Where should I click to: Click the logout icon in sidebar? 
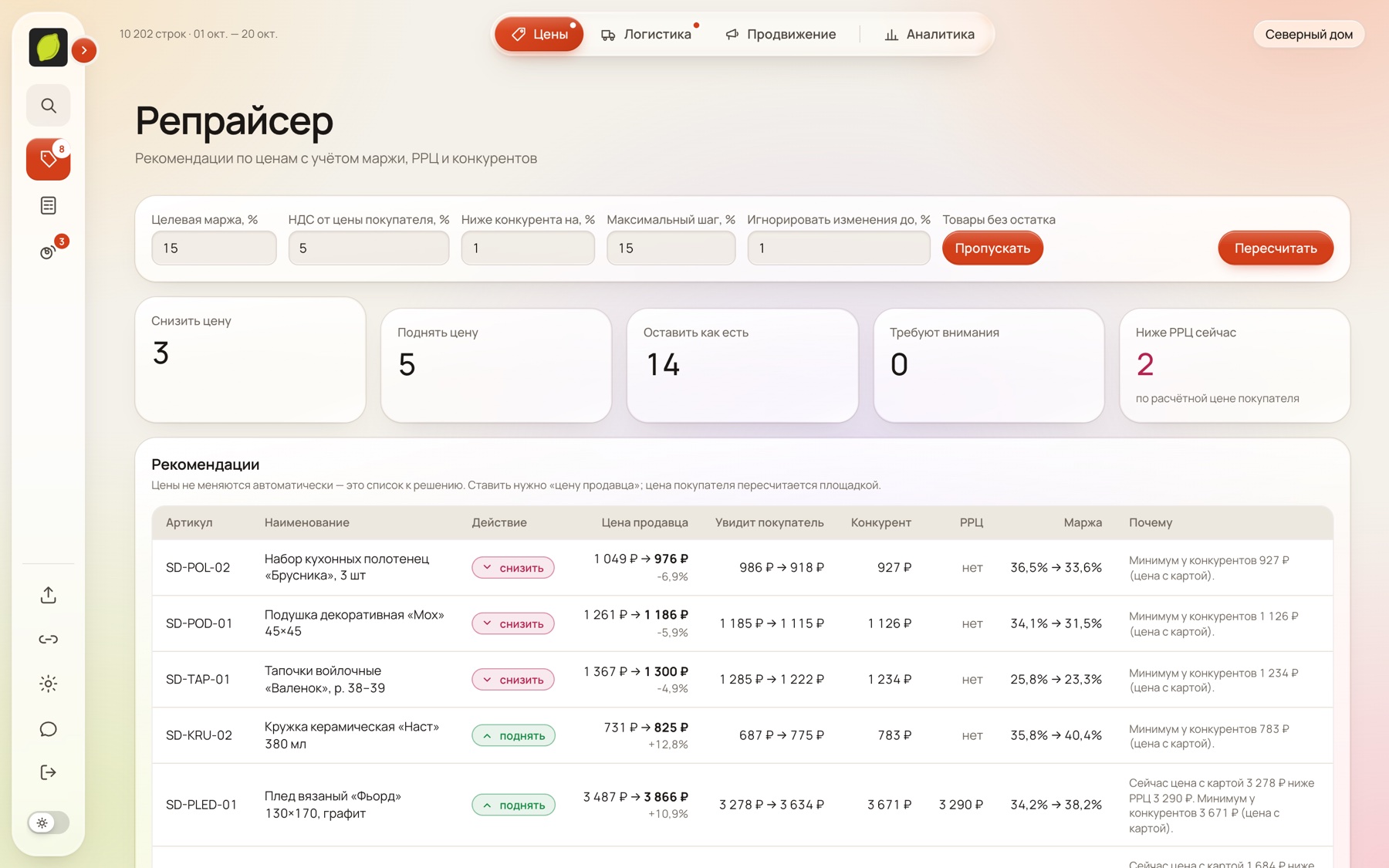49,772
